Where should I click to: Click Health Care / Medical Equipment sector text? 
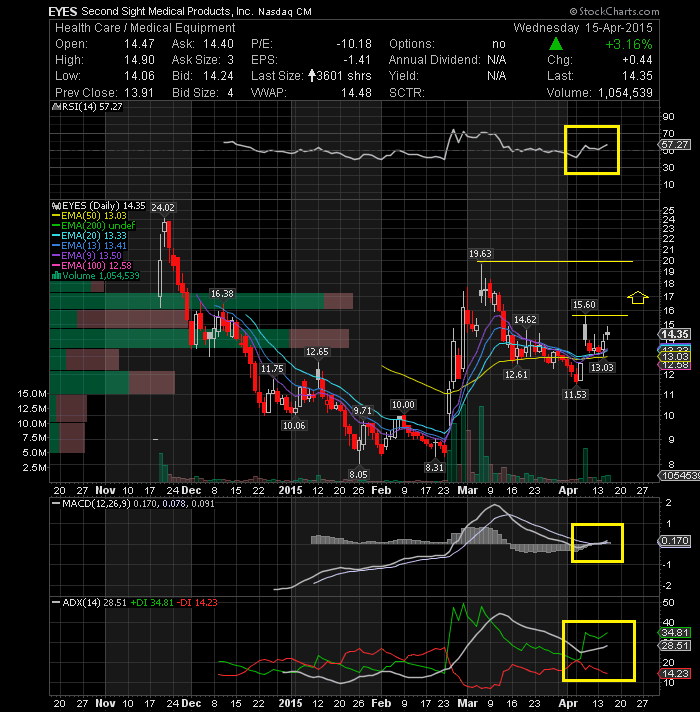click(145, 28)
